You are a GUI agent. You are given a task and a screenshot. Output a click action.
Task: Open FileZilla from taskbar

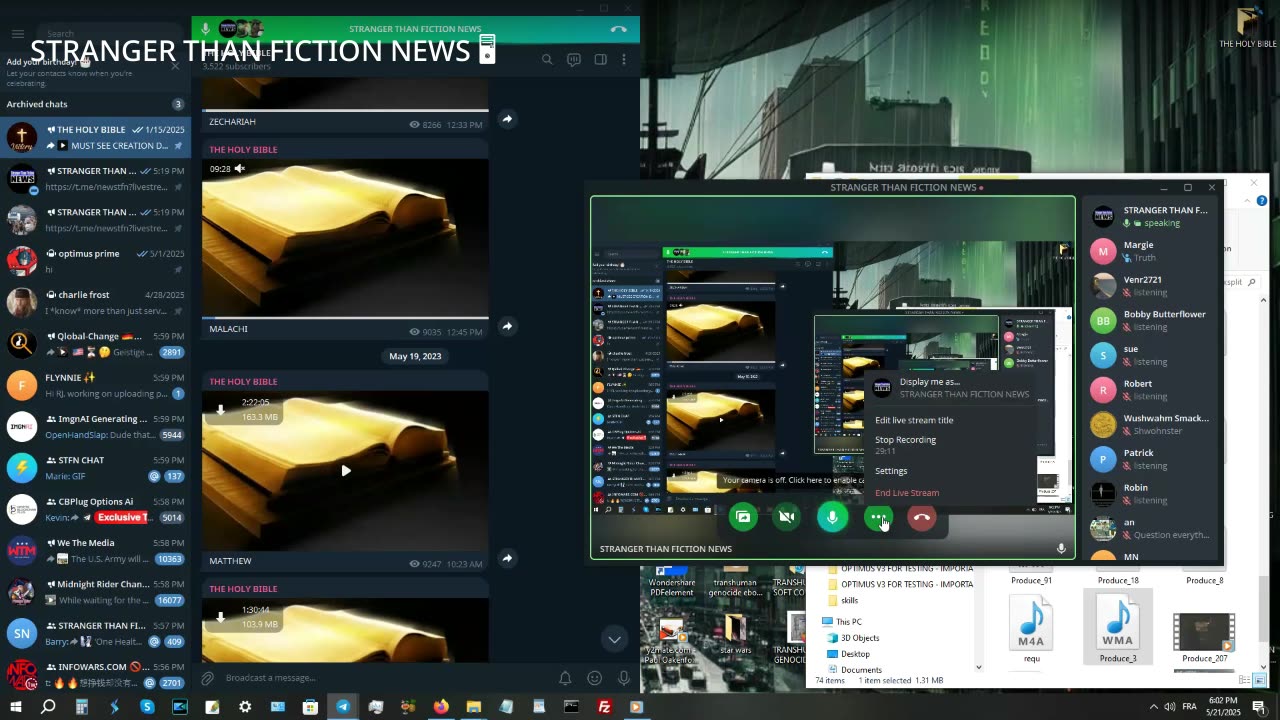click(x=604, y=706)
